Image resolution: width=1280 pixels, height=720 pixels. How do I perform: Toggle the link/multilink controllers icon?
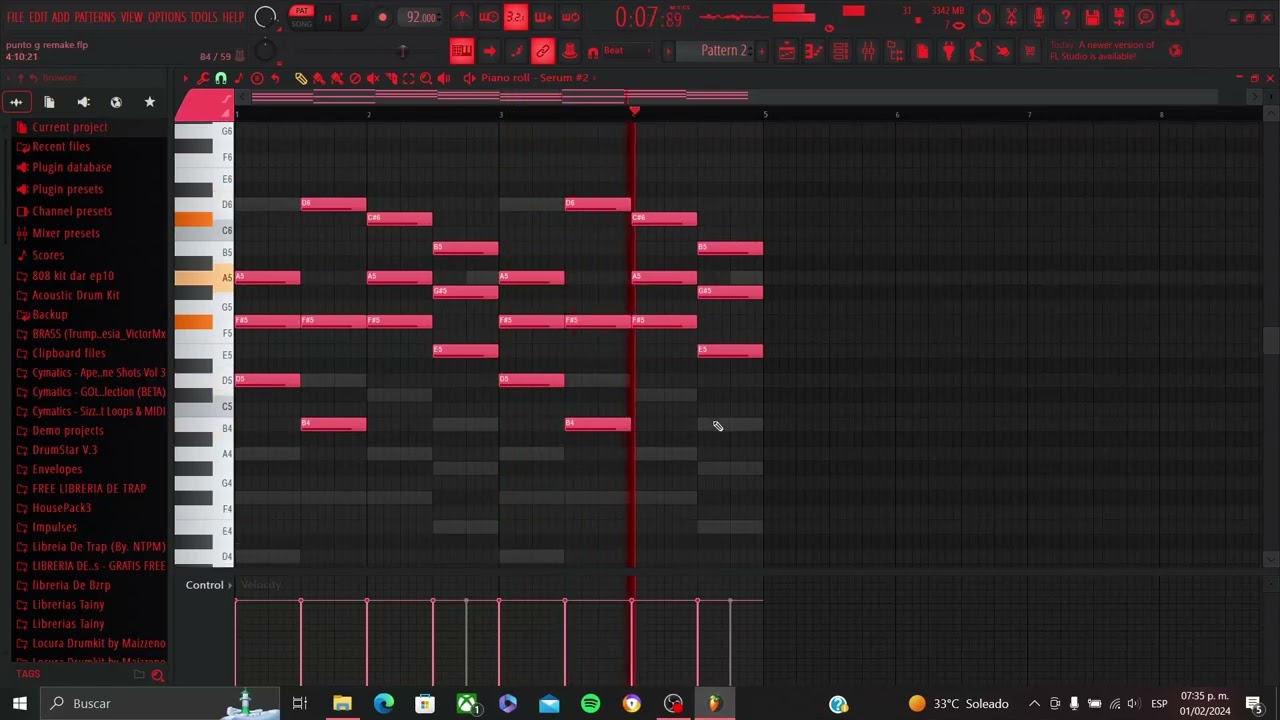point(542,51)
